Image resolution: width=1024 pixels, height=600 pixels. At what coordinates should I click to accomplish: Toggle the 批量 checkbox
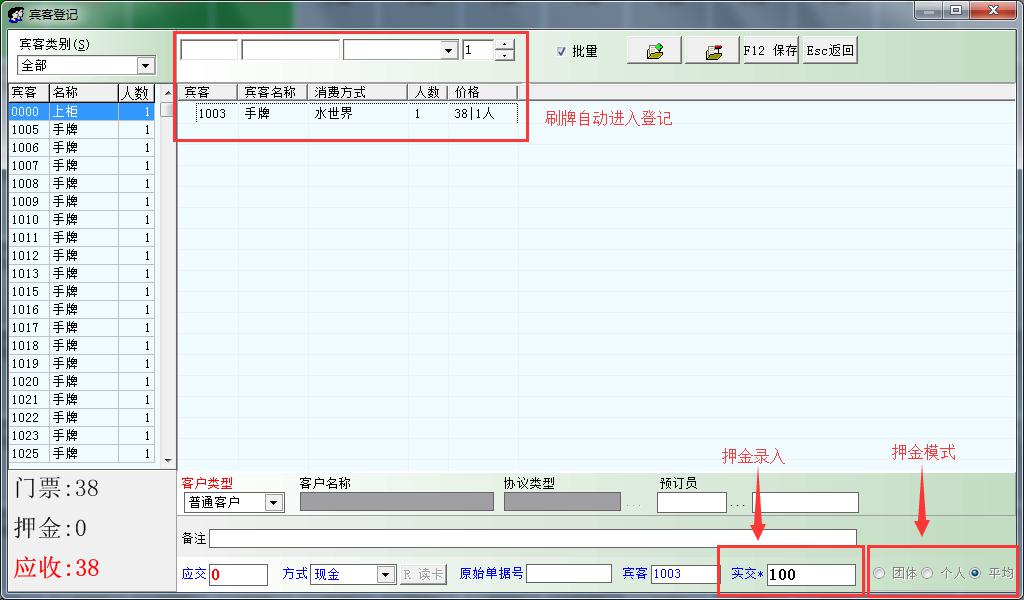point(561,51)
